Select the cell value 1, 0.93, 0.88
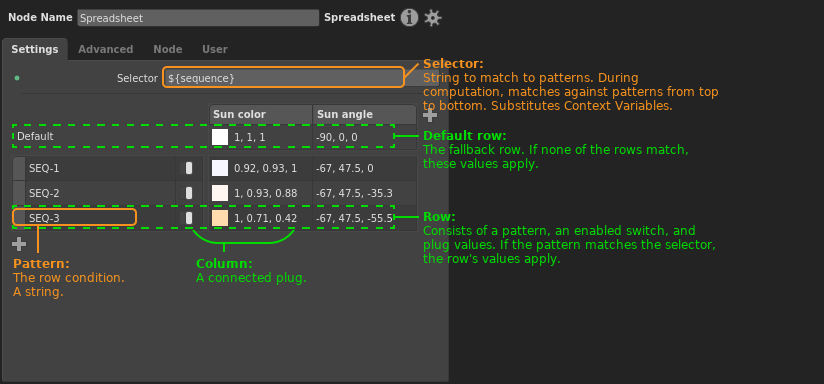This screenshot has height=384, width=824. click(x=265, y=193)
